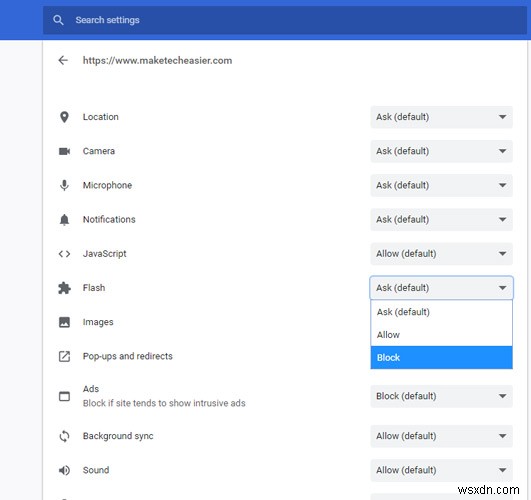Click the Microphone icon
The height and width of the screenshot is (500, 531).
(64, 185)
